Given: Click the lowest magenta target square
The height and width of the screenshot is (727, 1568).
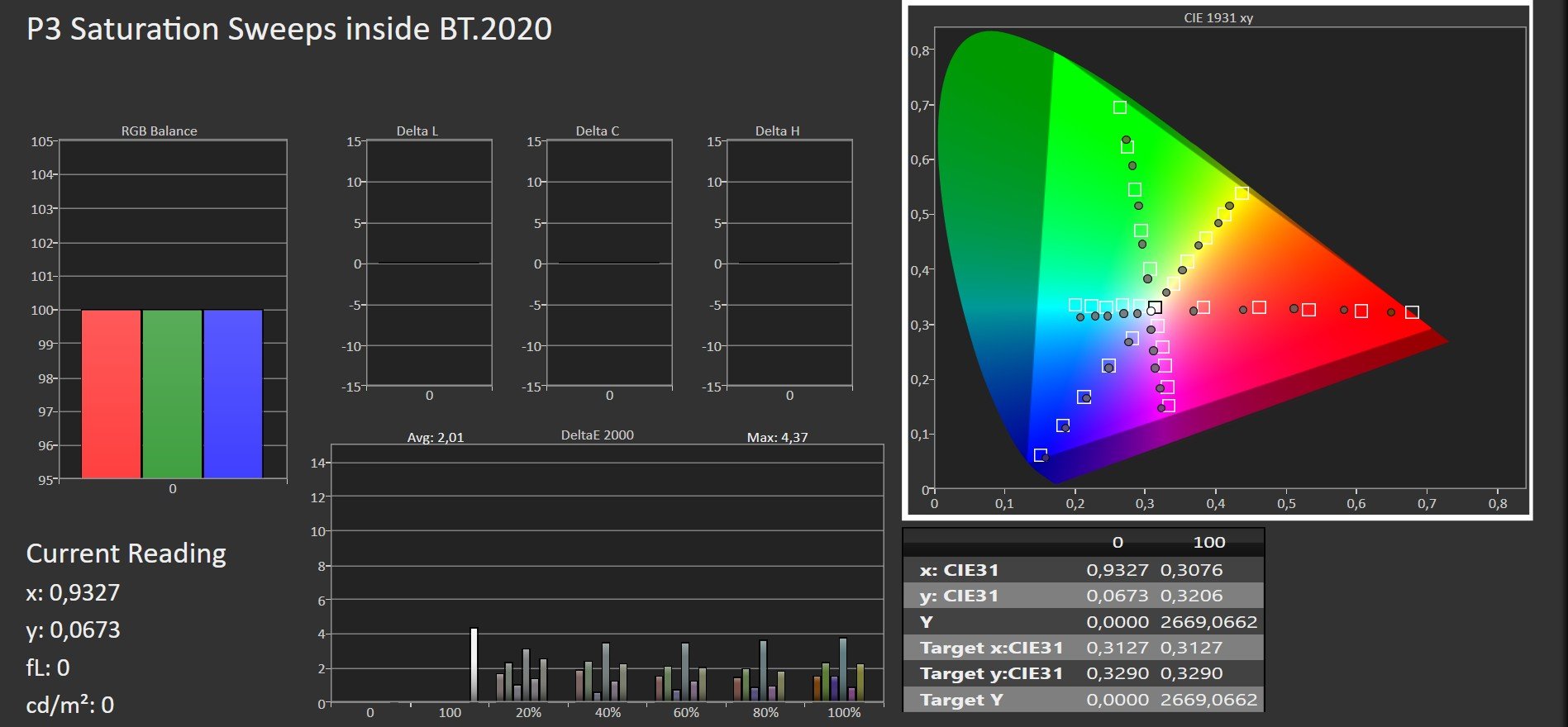Looking at the screenshot, I should (1168, 406).
